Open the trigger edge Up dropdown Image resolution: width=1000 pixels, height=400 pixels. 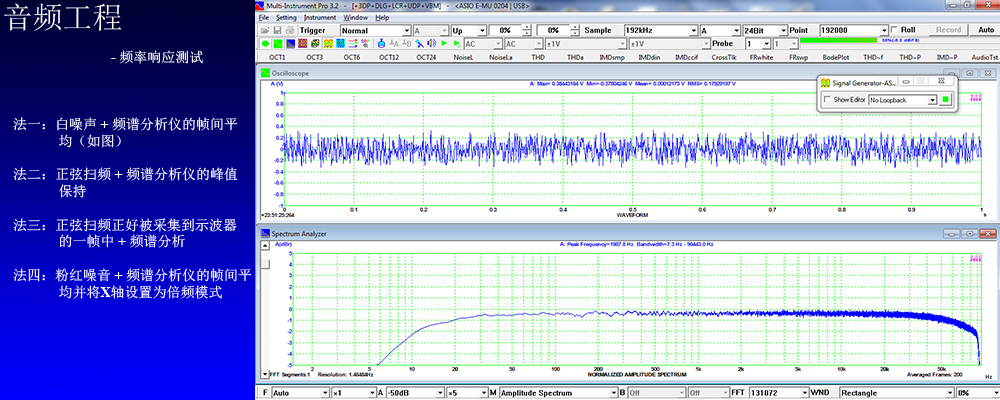tap(469, 30)
